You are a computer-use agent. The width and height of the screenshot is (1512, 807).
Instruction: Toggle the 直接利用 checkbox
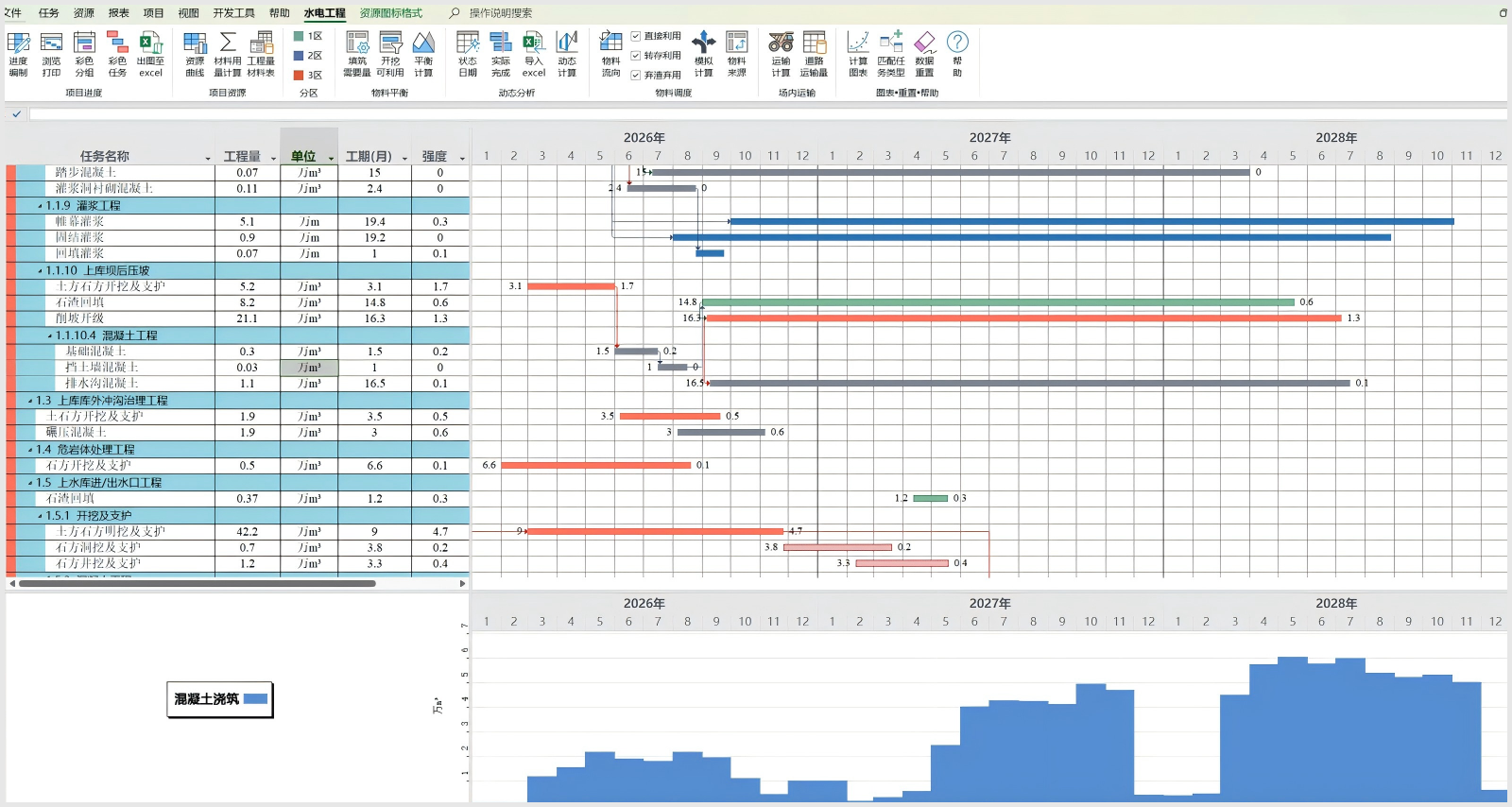636,36
